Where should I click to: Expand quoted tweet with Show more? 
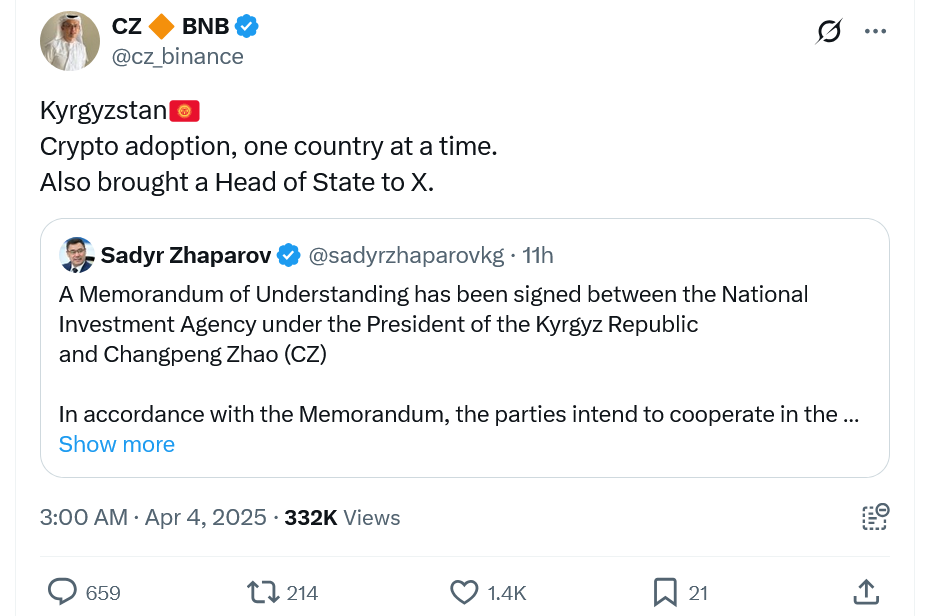(117, 444)
